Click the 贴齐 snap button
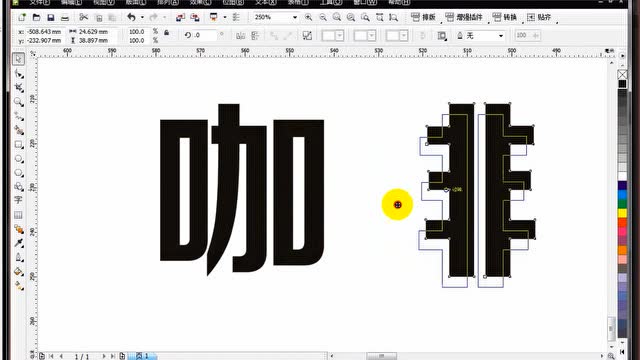Viewport: 640px width, 360px height. 539,17
